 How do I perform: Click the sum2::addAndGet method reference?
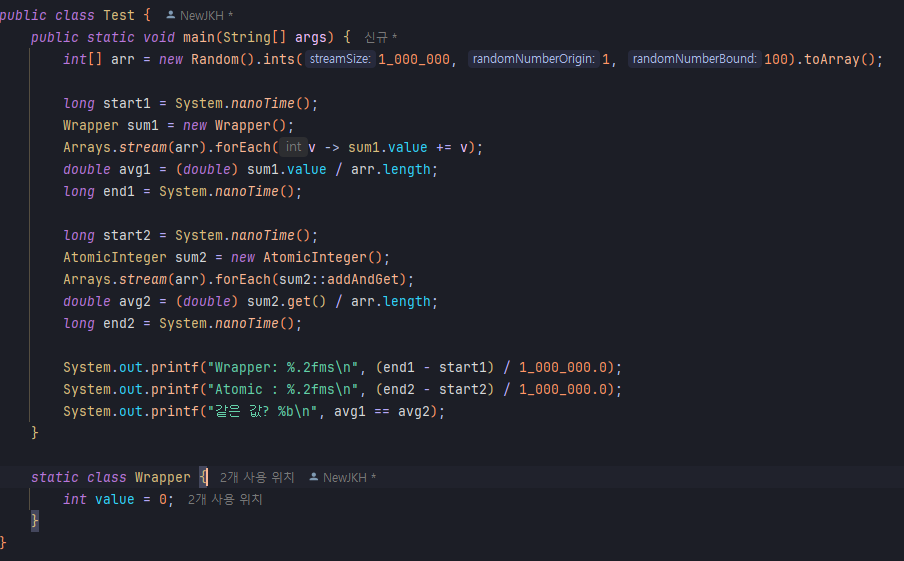pyautogui.click(x=339, y=280)
